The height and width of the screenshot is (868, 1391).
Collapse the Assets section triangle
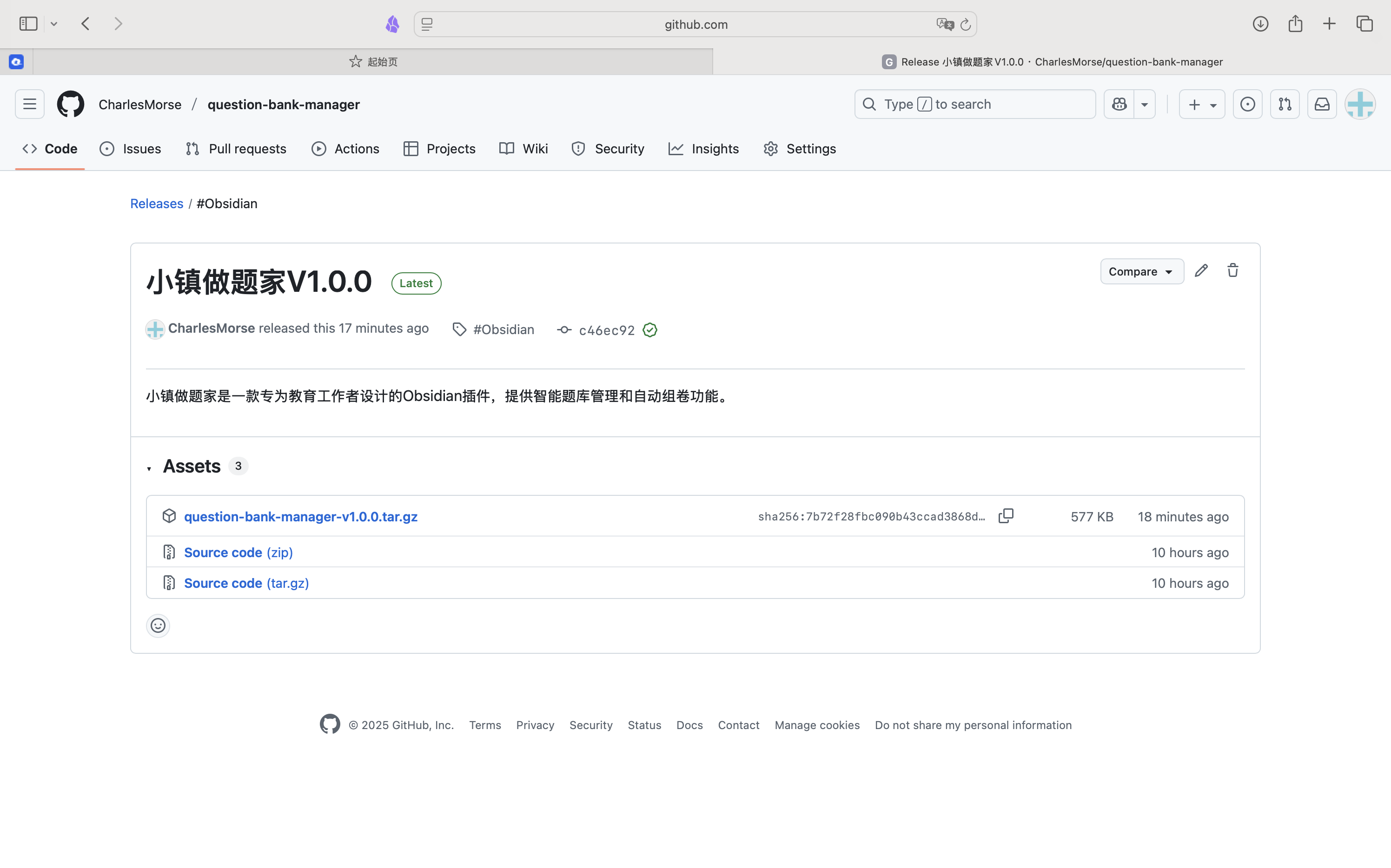(x=149, y=468)
